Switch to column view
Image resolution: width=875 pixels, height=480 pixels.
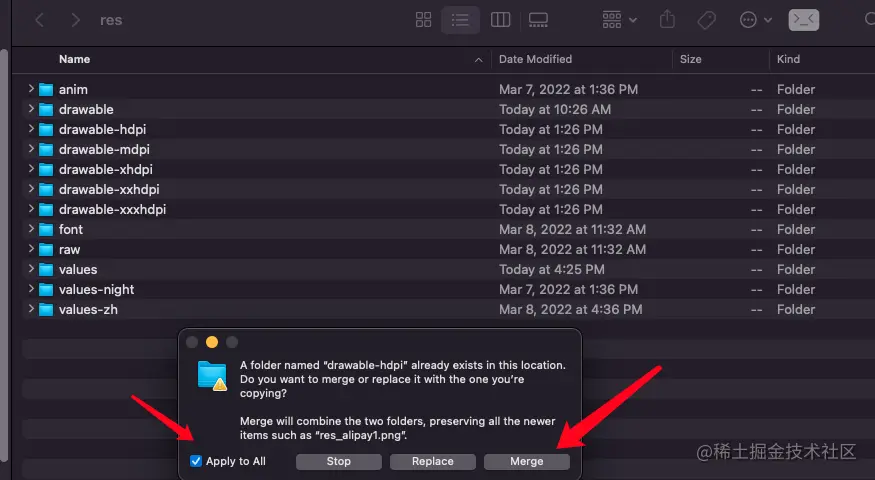pos(500,20)
